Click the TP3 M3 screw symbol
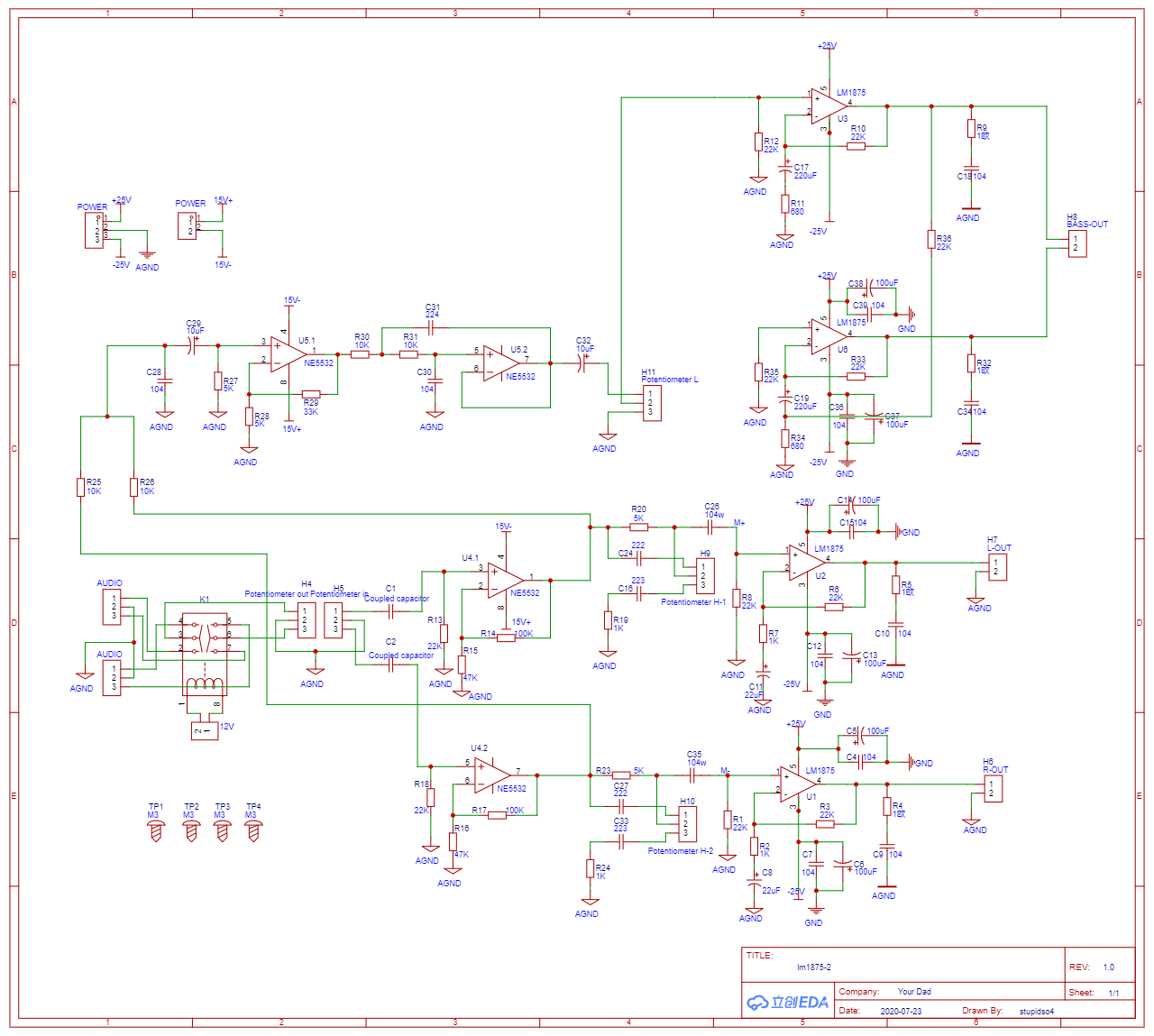The image size is (1154, 1036). [x=223, y=830]
